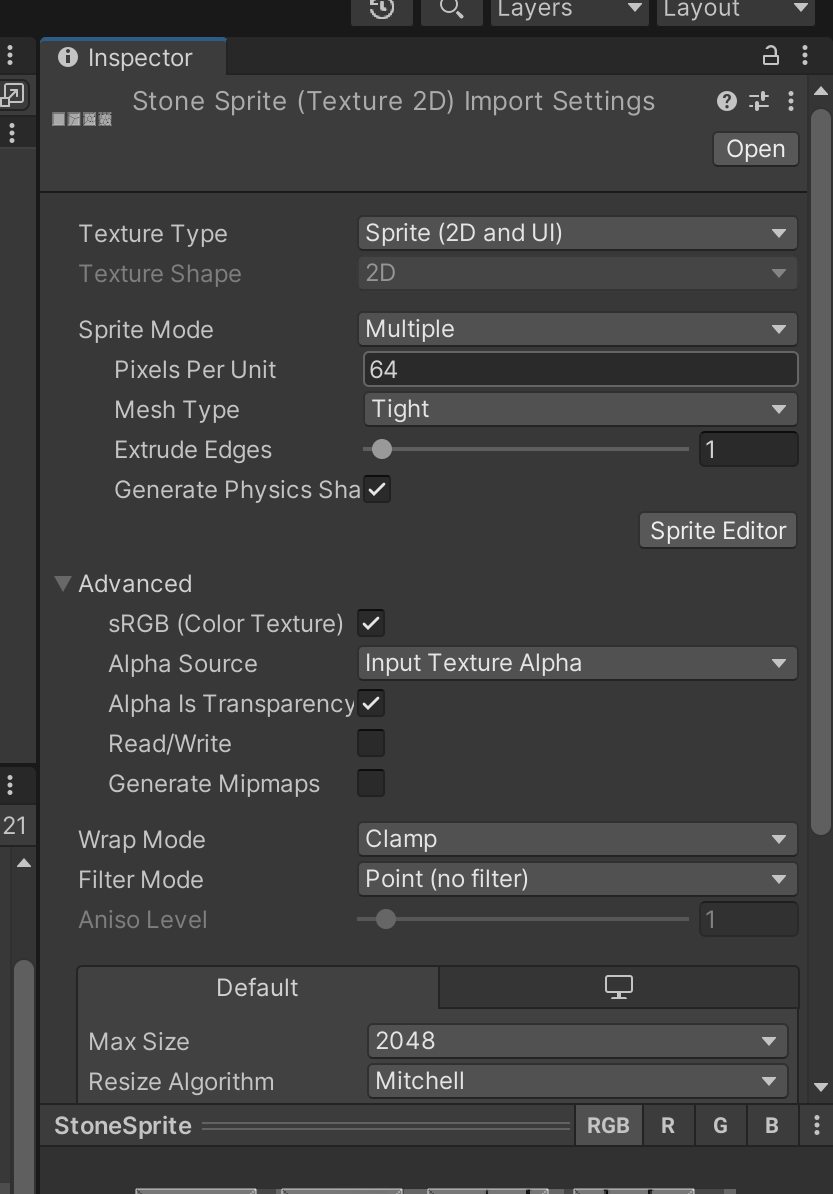Click the left panel's maximize window icon
Image resolution: width=833 pixels, height=1194 pixels.
pos(12,94)
